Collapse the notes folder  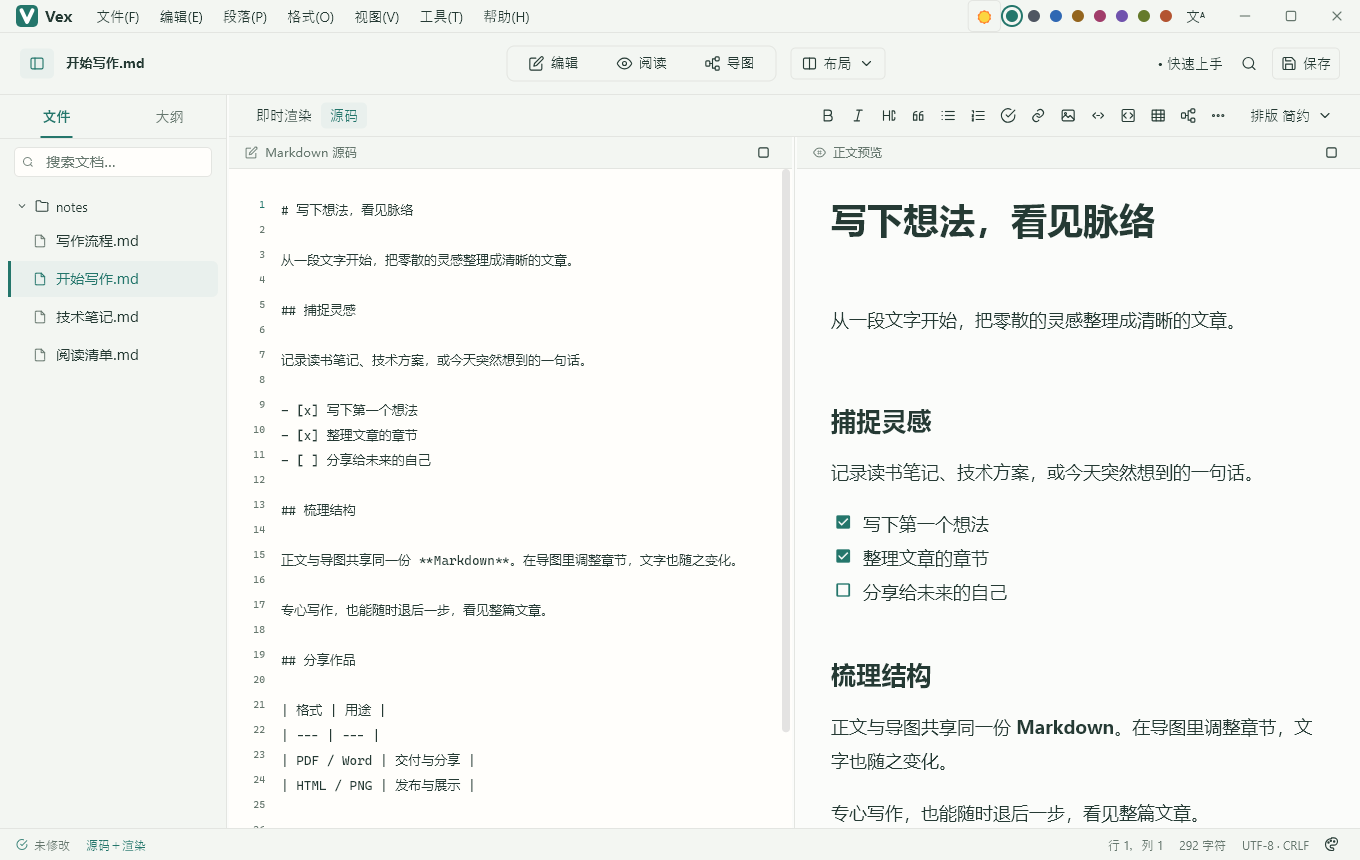point(22,207)
